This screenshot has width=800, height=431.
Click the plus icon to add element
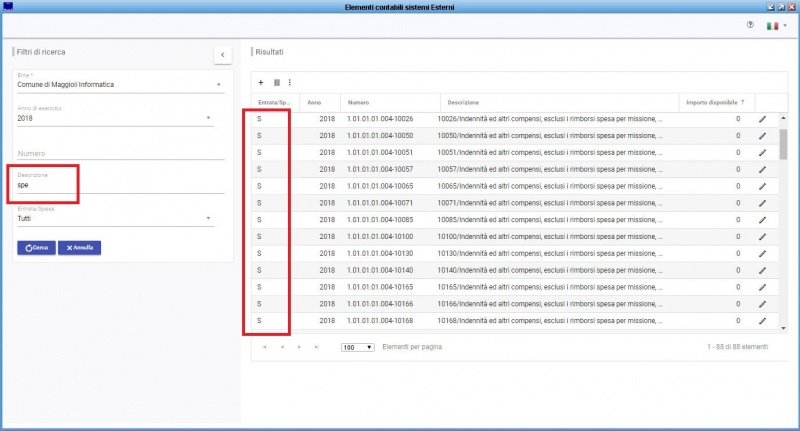click(x=261, y=82)
